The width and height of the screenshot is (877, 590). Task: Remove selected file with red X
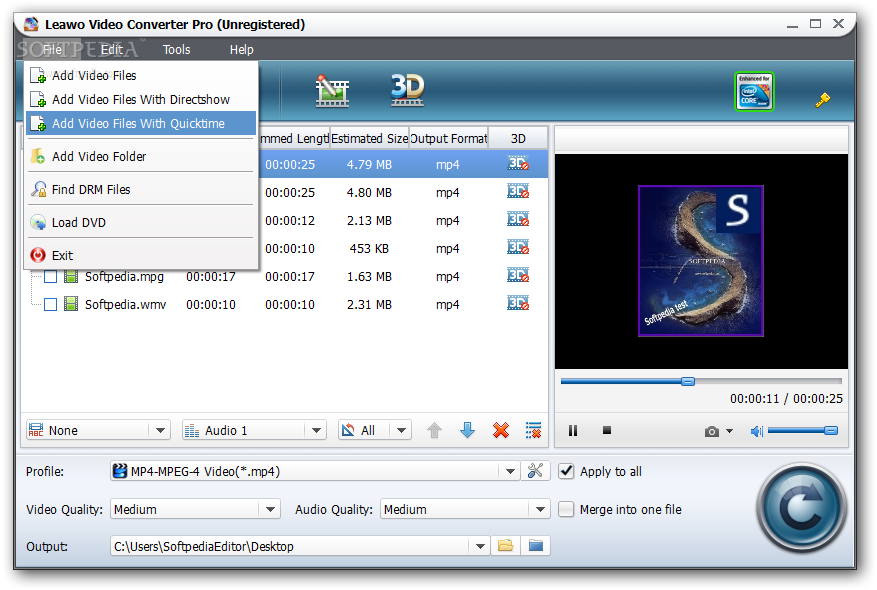click(x=501, y=430)
